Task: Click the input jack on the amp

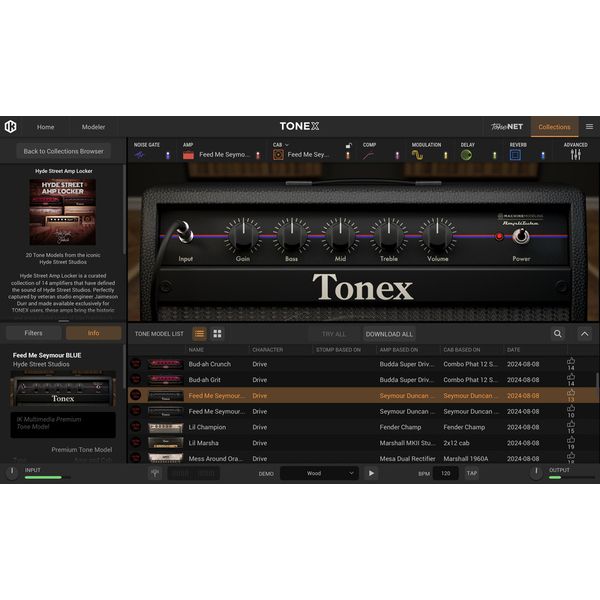Action: 185,232
